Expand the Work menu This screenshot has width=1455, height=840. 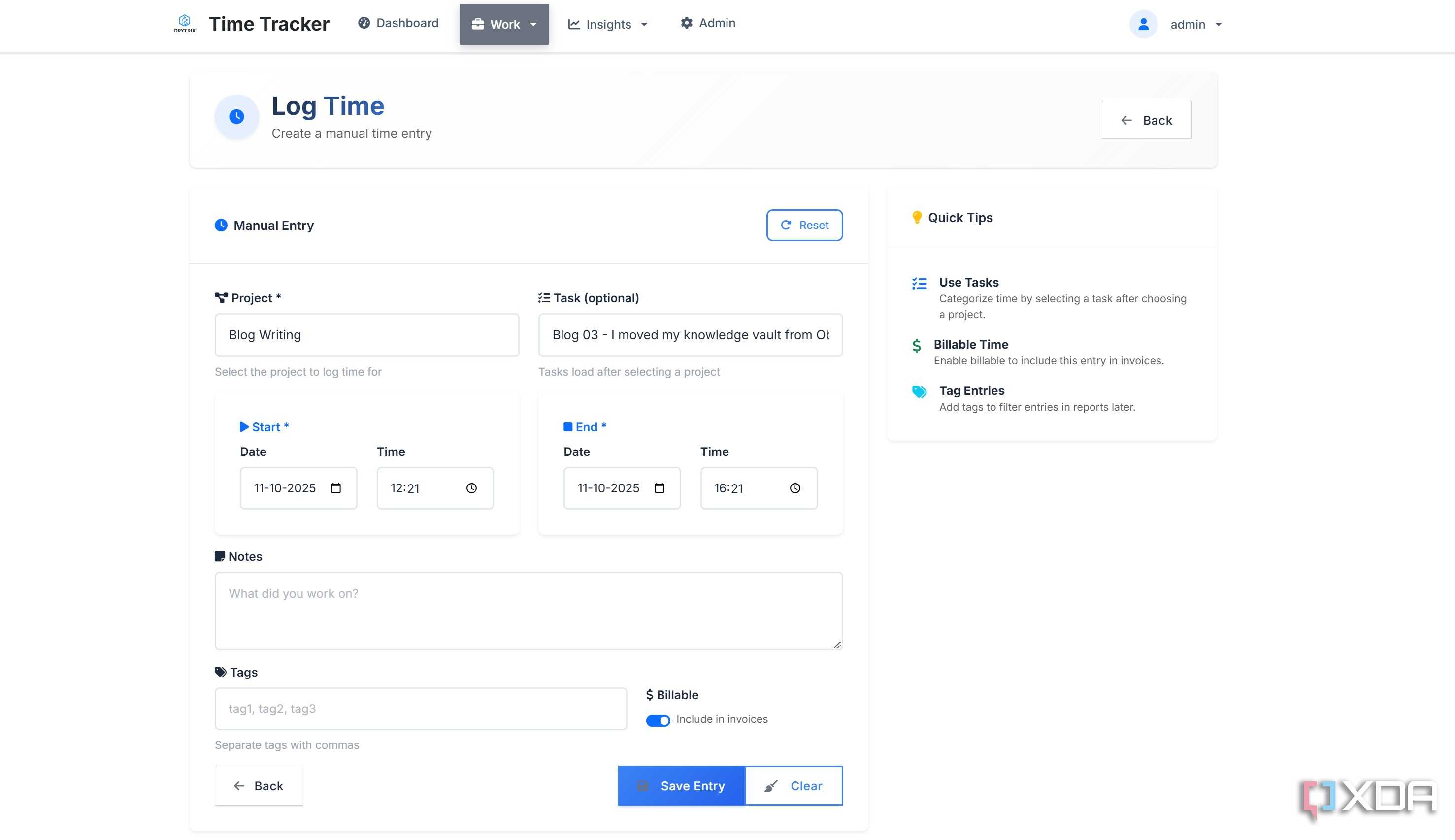click(504, 24)
